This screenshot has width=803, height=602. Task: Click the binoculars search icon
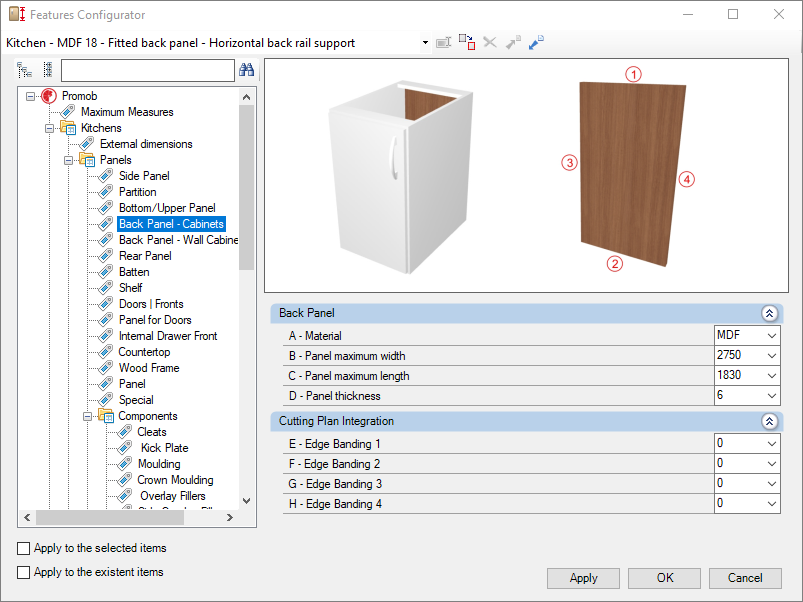[x=246, y=70]
